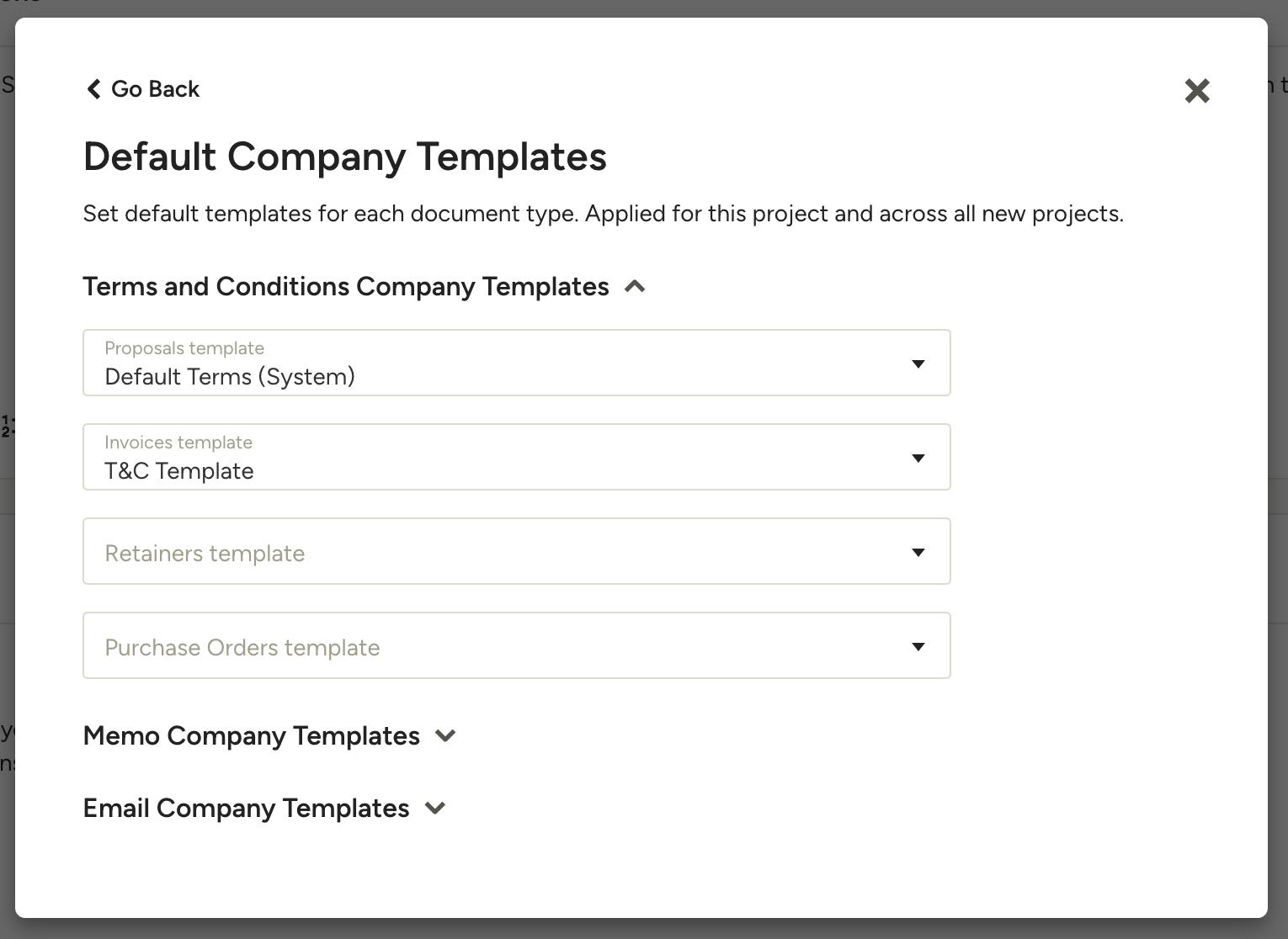Expand the Memo Company Templates heading
Image resolution: width=1288 pixels, height=939 pixels.
pyautogui.click(x=251, y=736)
